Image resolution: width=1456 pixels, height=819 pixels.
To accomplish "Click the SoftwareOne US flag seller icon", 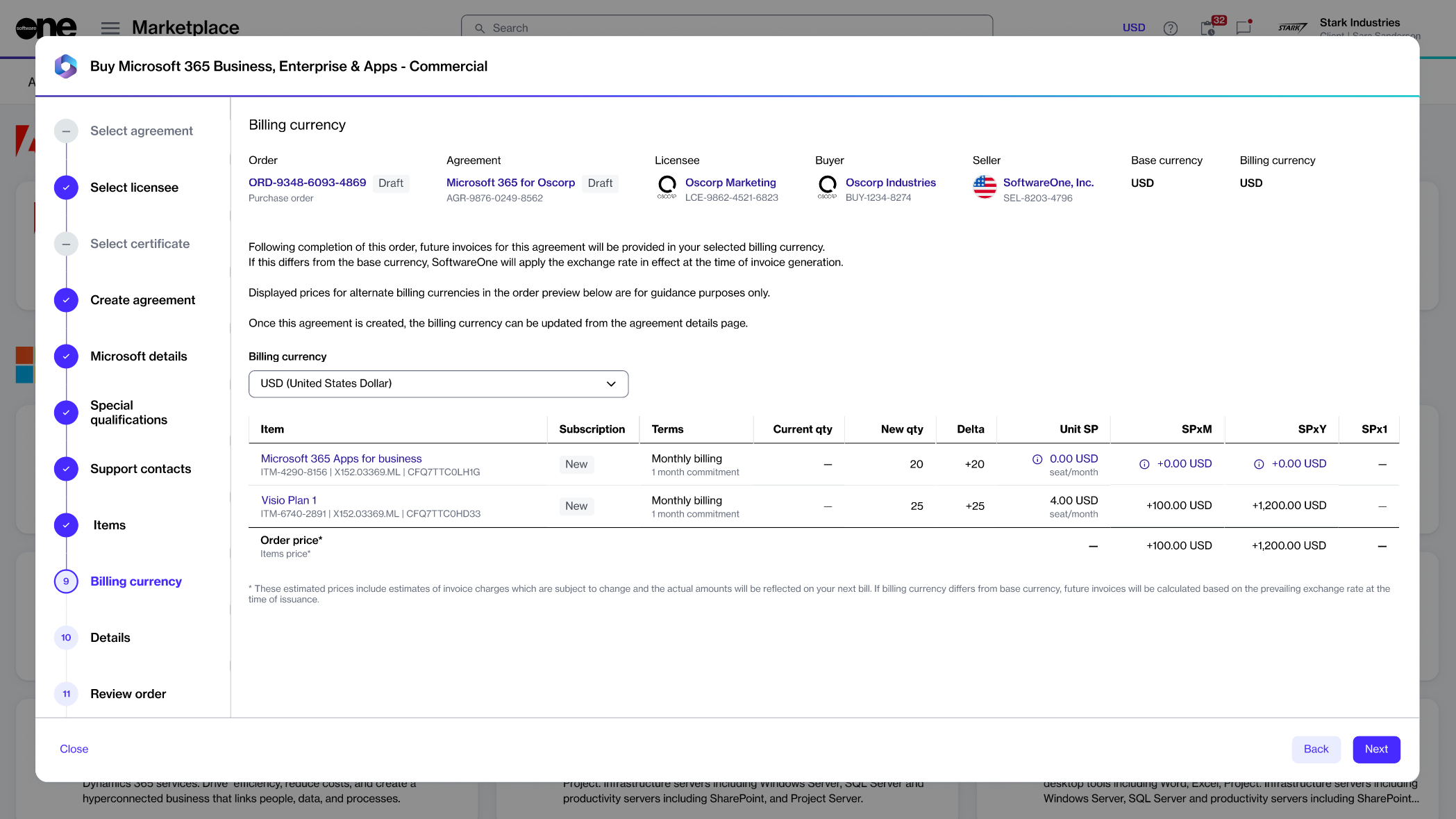I will [x=985, y=188].
